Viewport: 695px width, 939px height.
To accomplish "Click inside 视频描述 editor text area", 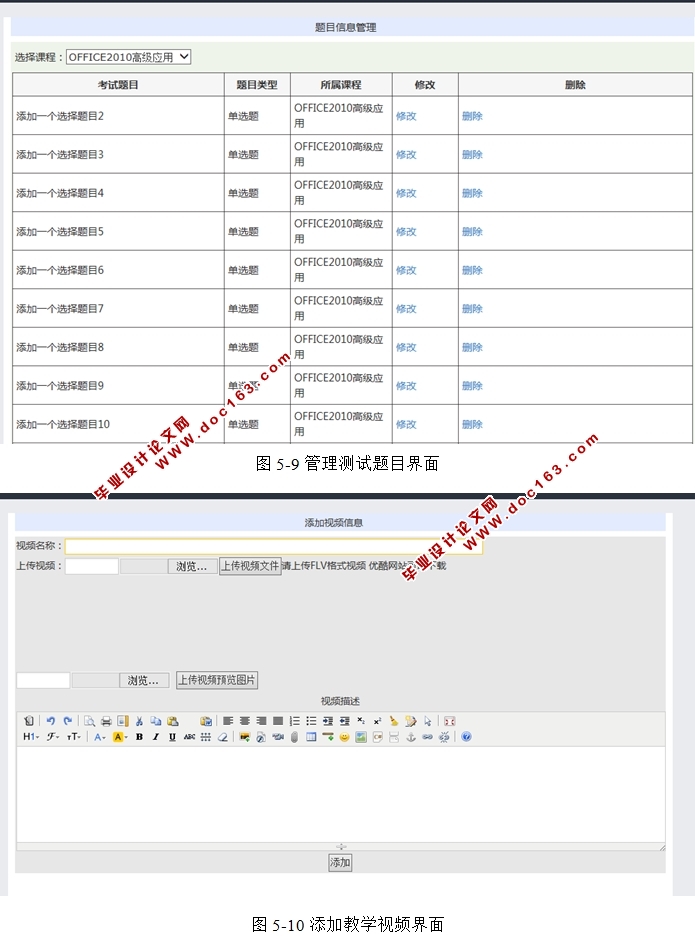I will [x=341, y=794].
